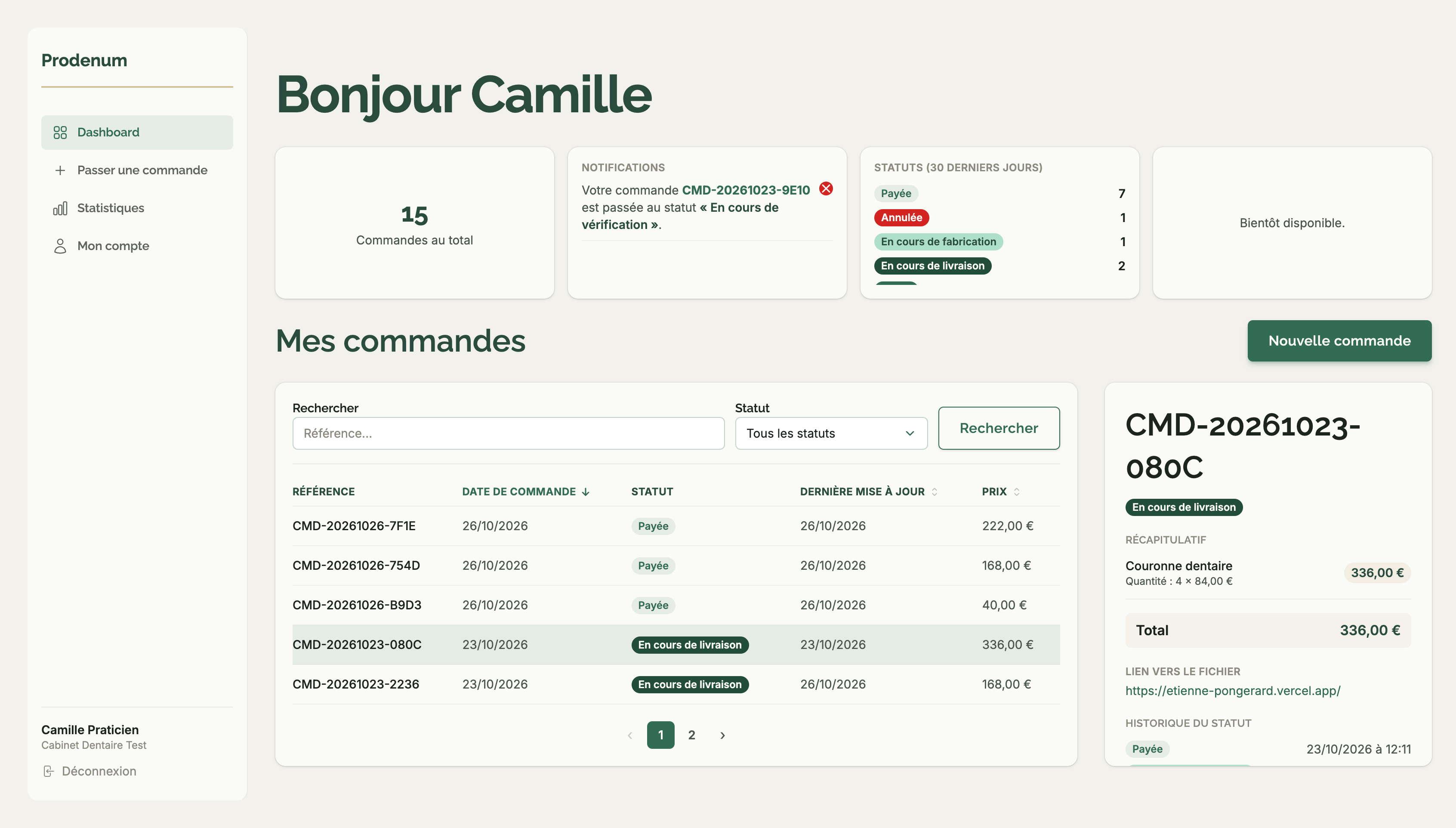The height and width of the screenshot is (828, 1456).
Task: Click the Annulée status badge
Action: tap(902, 218)
